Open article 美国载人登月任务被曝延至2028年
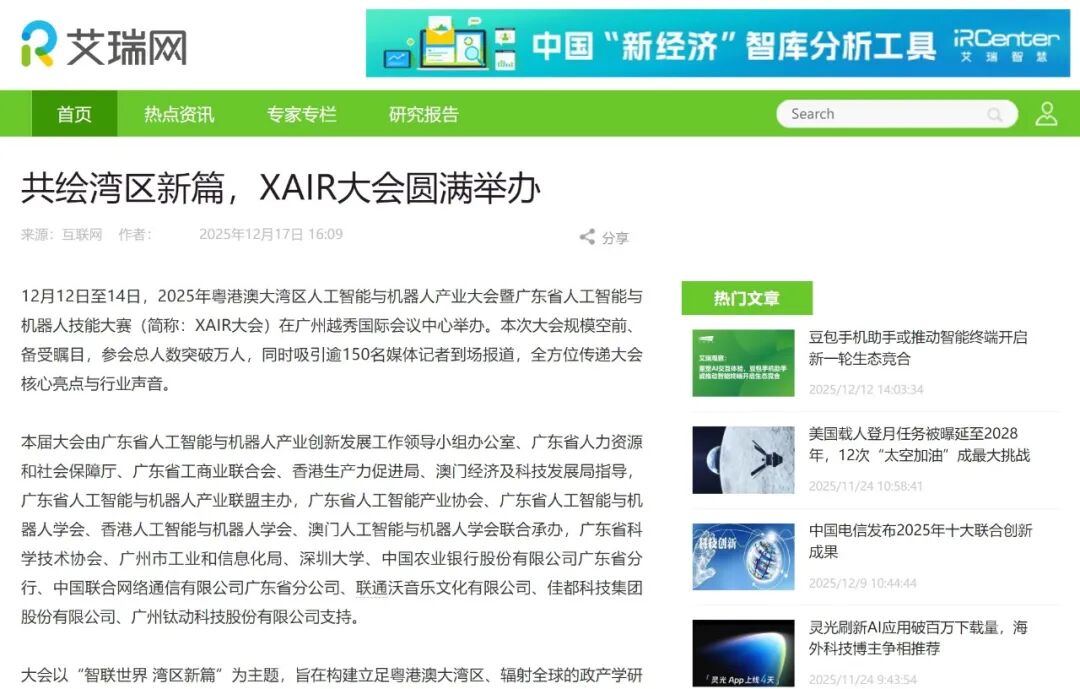The width and height of the screenshot is (1080, 689). [x=919, y=444]
